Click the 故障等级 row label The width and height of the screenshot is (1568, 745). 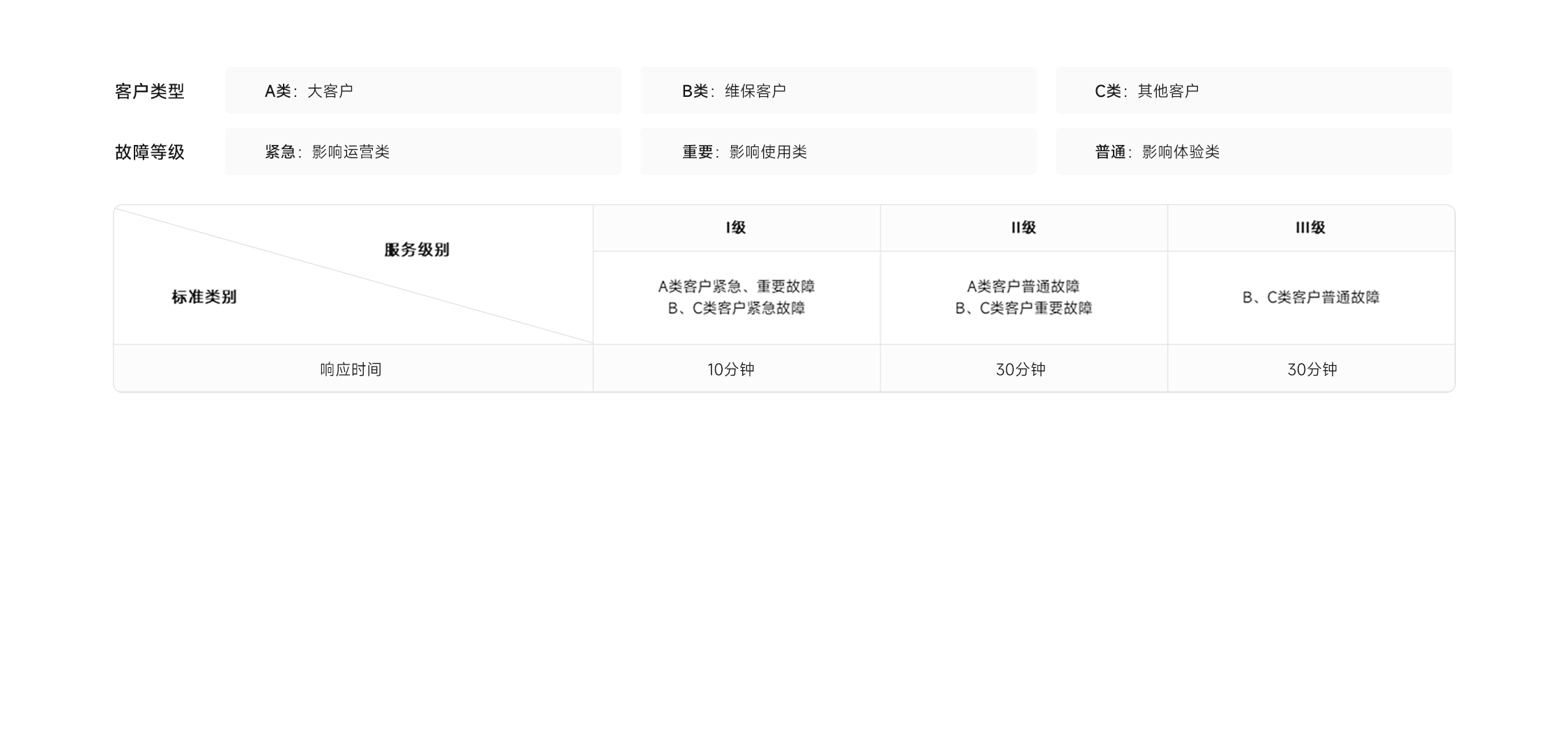149,152
